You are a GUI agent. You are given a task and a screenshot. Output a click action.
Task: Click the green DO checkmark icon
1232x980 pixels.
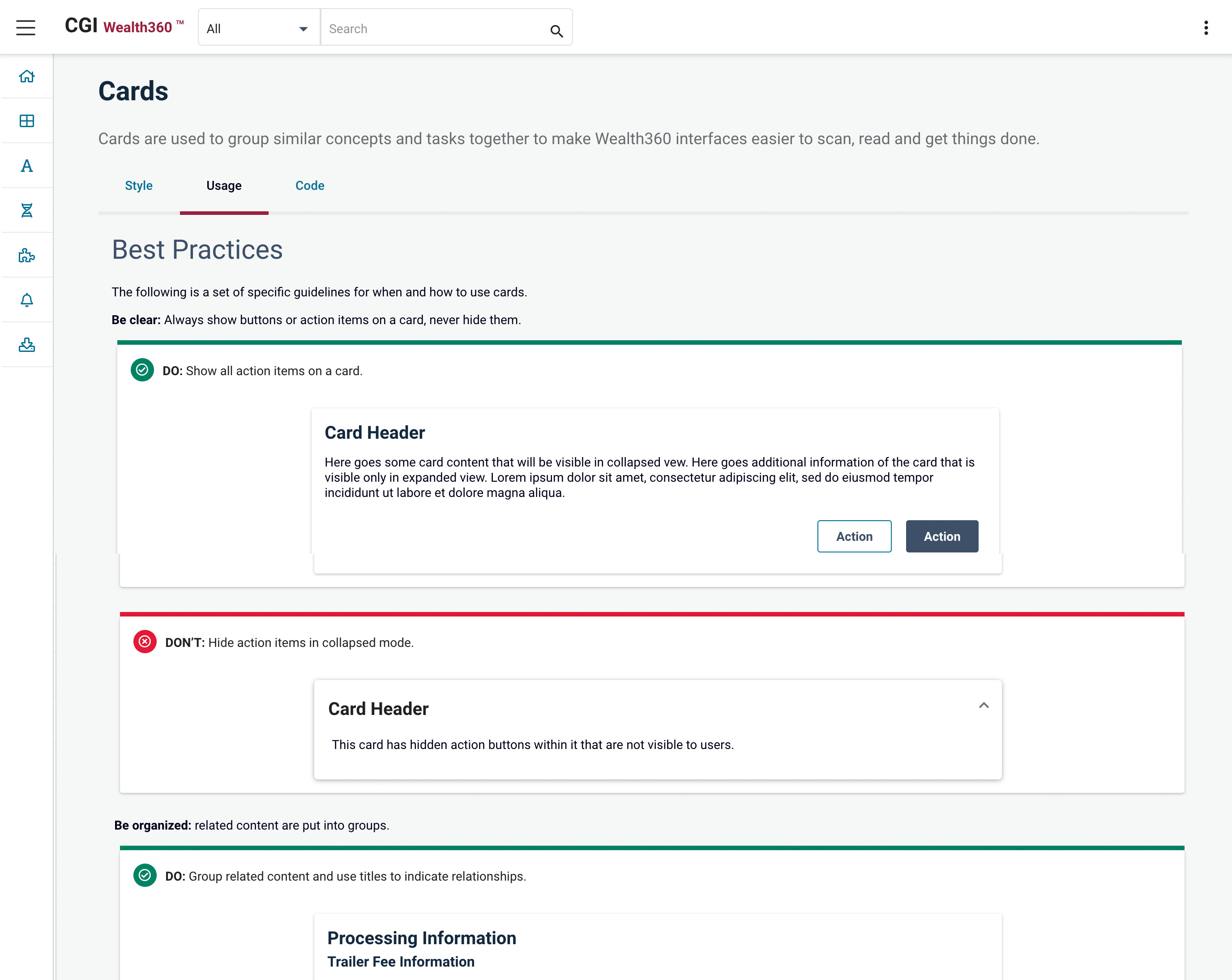click(x=142, y=370)
